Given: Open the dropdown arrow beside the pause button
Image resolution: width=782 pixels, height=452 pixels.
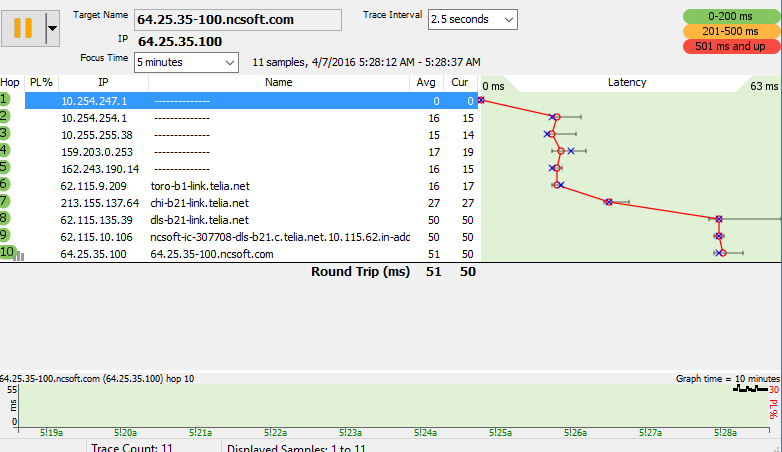Looking at the screenshot, I should [x=52, y=28].
